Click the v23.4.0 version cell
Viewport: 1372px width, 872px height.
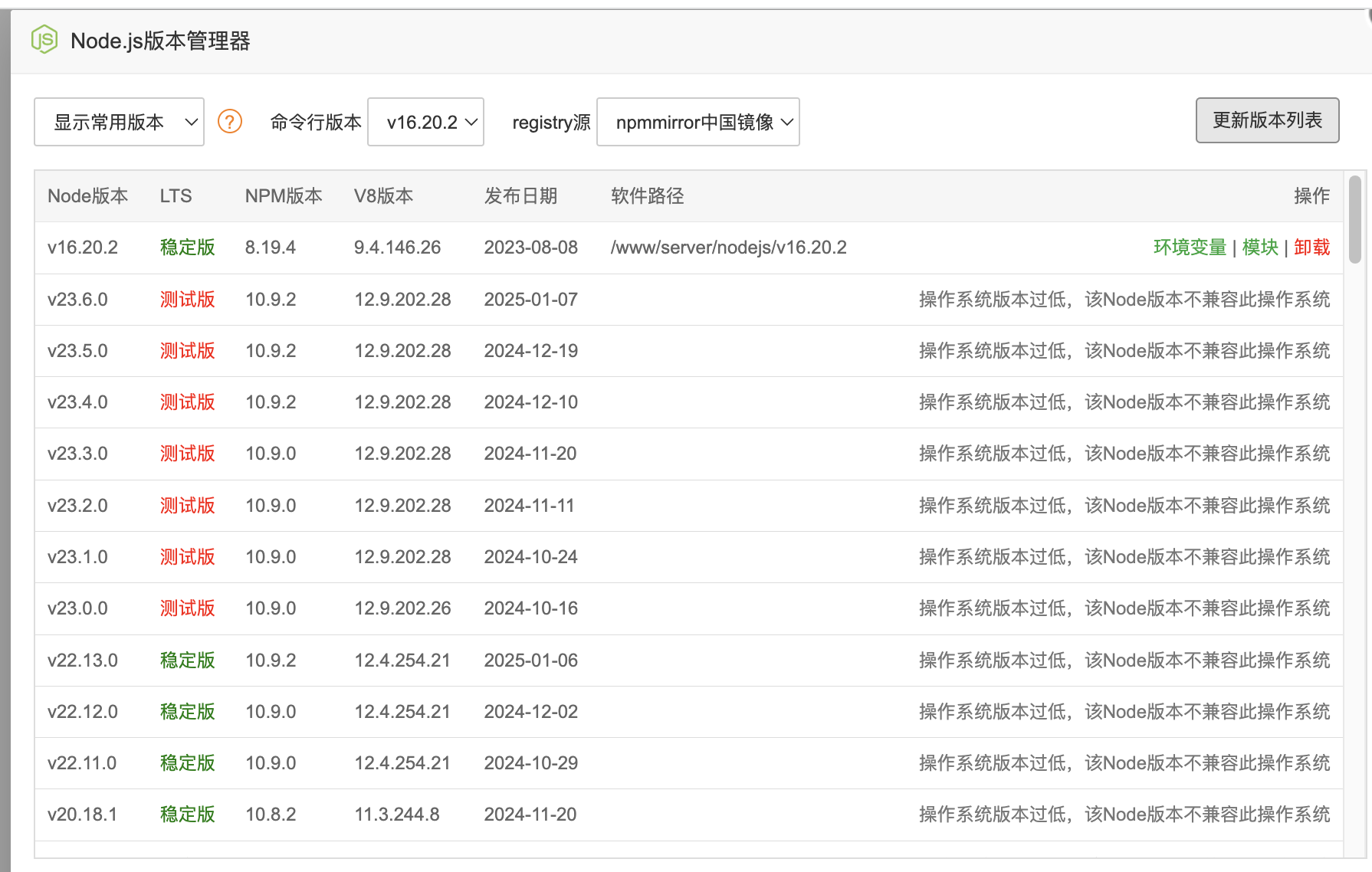(x=77, y=402)
